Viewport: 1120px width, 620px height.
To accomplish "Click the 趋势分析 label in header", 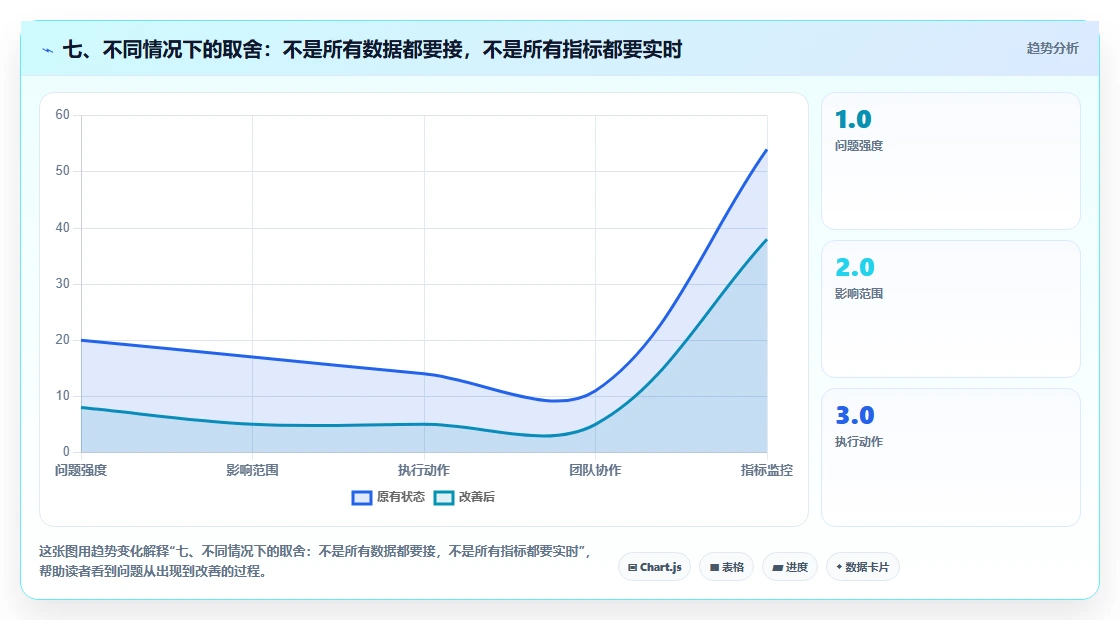I will (1052, 49).
